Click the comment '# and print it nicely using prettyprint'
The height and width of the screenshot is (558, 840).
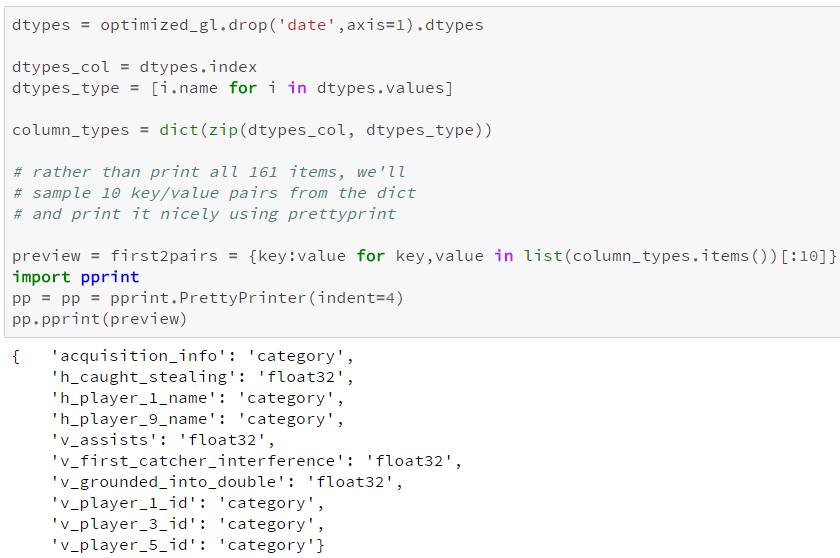(x=204, y=214)
